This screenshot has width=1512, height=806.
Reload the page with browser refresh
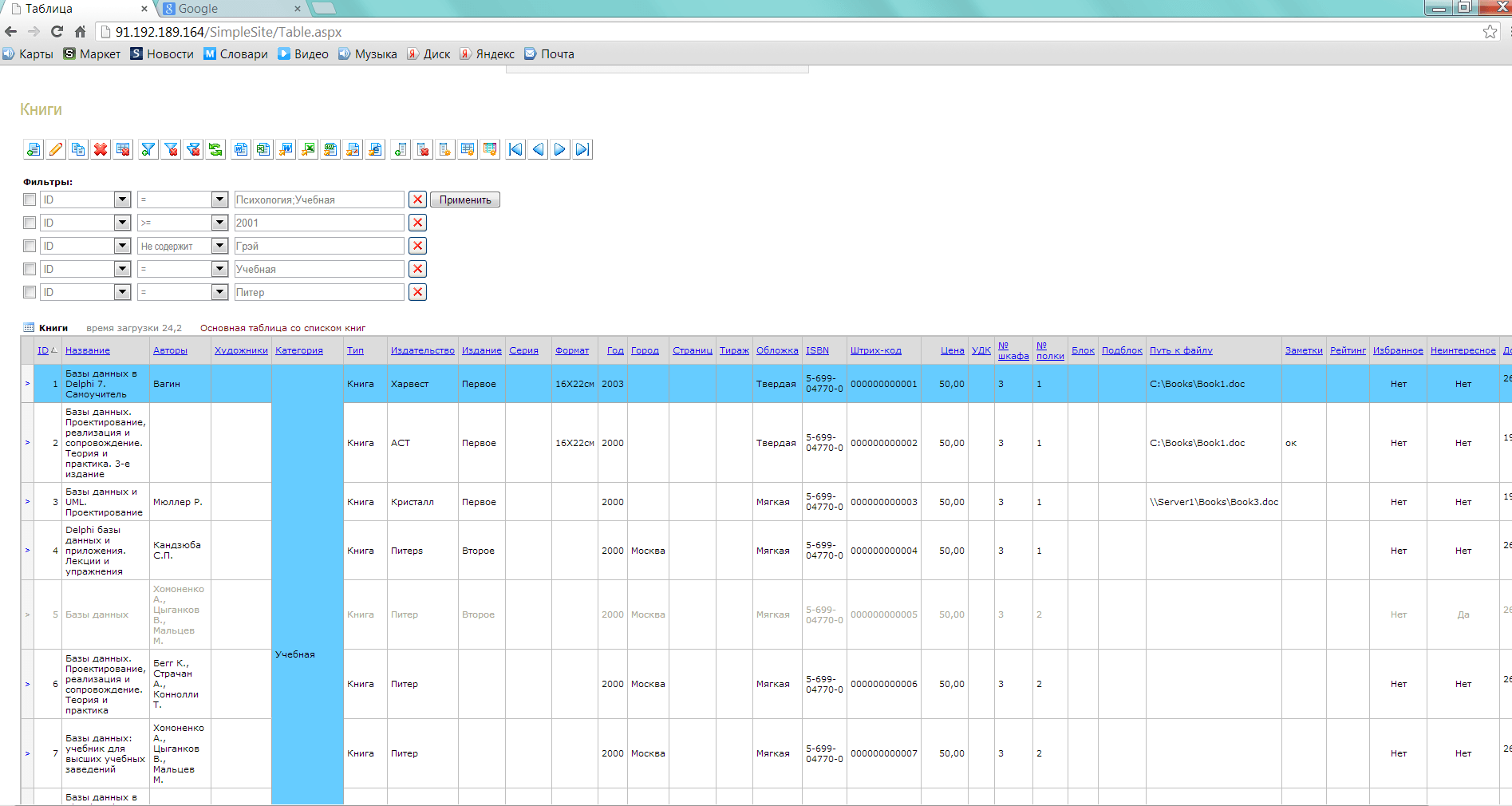click(x=57, y=32)
